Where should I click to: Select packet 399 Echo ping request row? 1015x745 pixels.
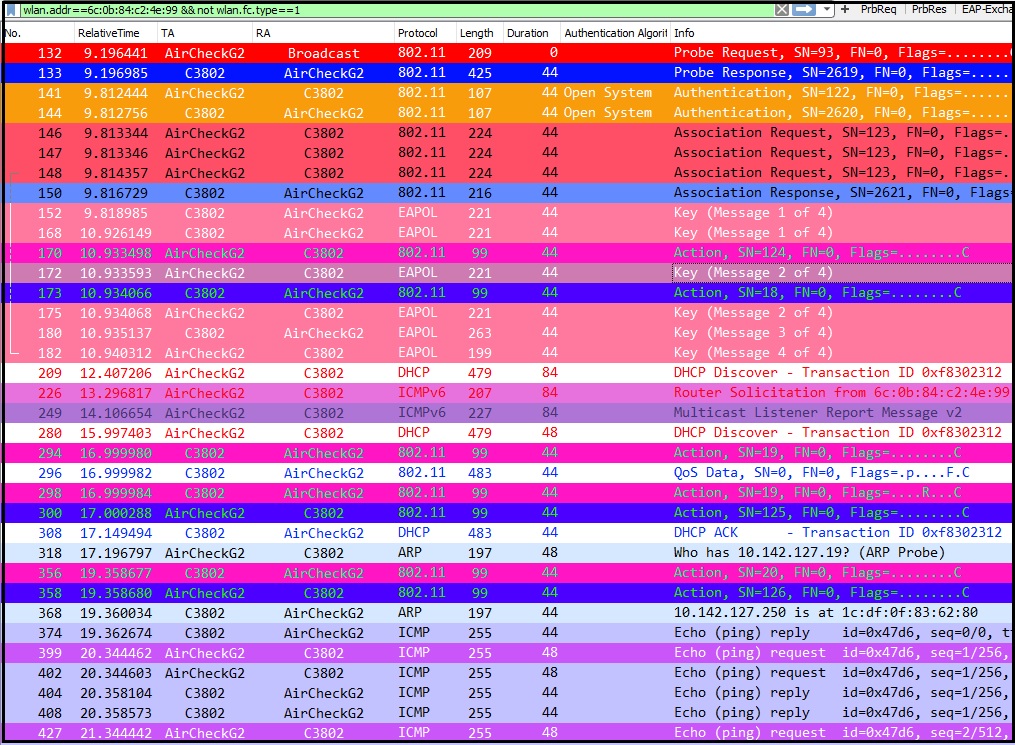[508, 653]
